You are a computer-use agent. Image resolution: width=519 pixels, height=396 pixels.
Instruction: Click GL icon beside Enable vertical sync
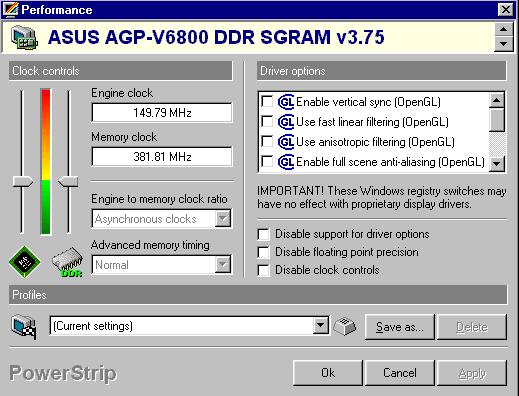coord(286,102)
